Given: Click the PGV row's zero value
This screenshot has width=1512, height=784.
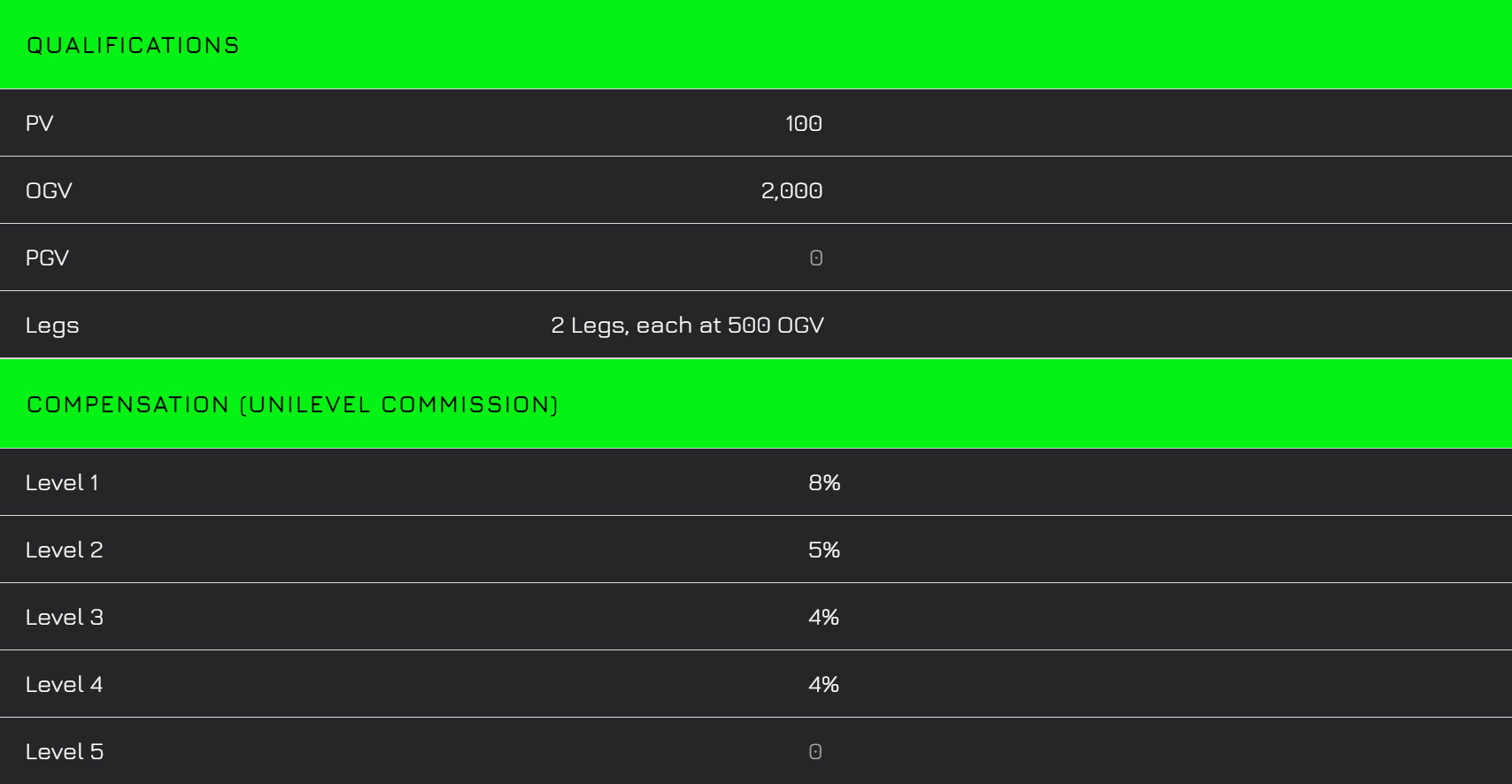Looking at the screenshot, I should click(815, 257).
